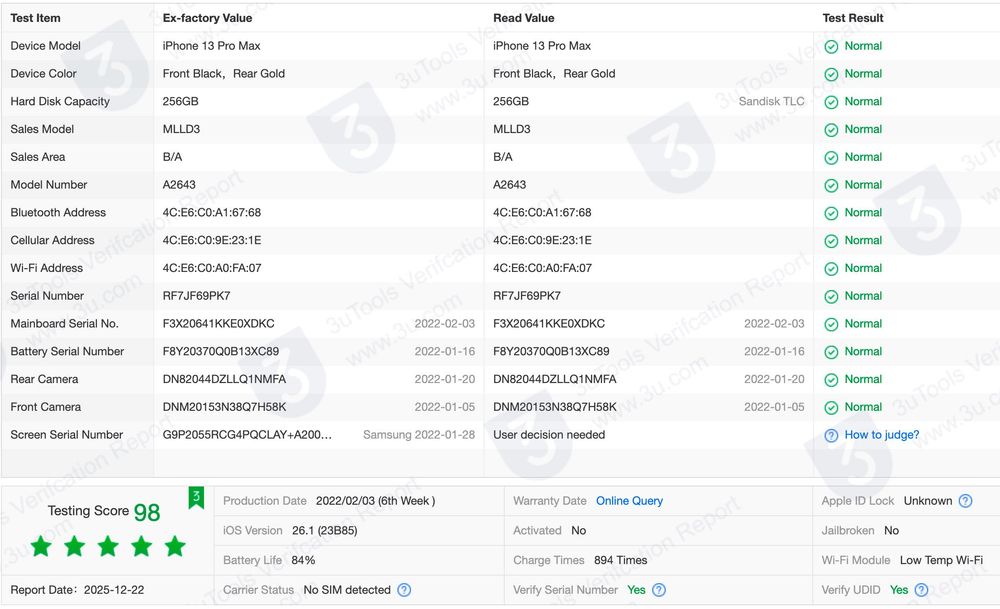Click the Production Date 2022/02/03 (6th Week) value
This screenshot has height=609, width=1000.
[376, 501]
